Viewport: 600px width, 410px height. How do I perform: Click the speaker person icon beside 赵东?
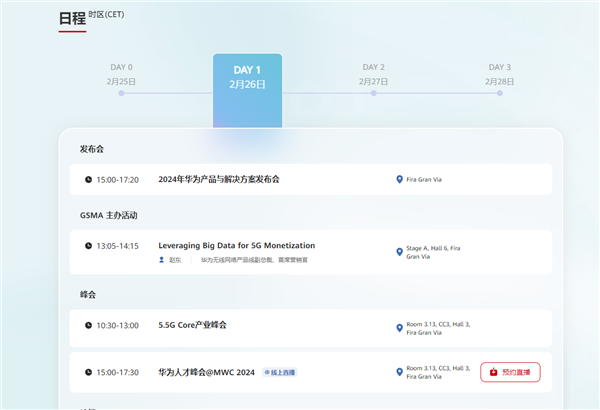[162, 260]
